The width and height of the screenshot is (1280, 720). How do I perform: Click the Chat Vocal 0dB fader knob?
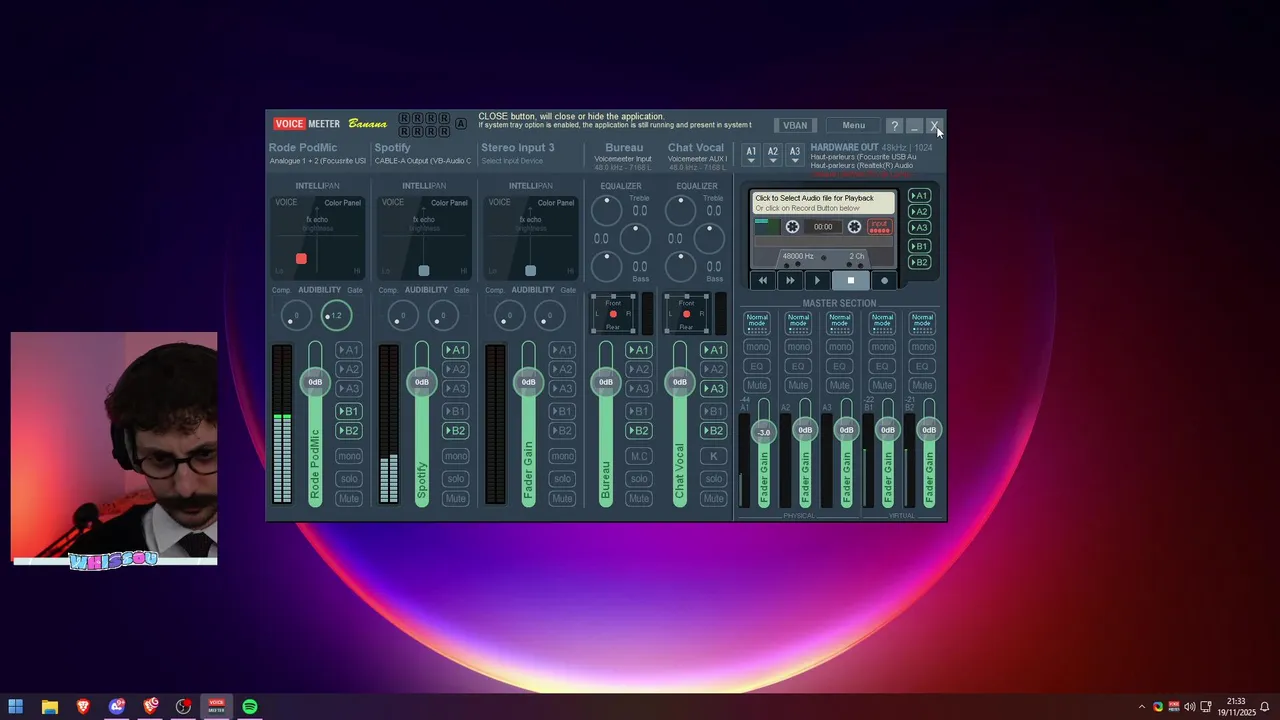[680, 382]
